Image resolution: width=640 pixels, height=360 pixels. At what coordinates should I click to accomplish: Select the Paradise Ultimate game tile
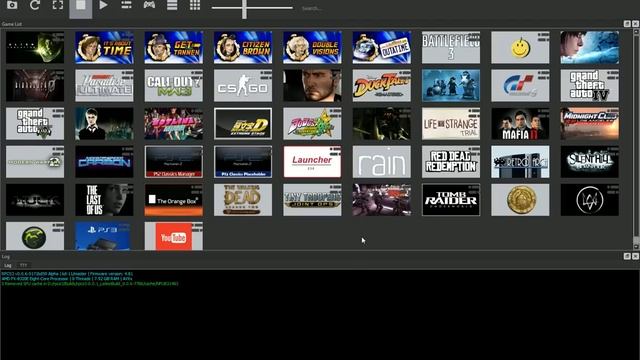(x=104, y=85)
